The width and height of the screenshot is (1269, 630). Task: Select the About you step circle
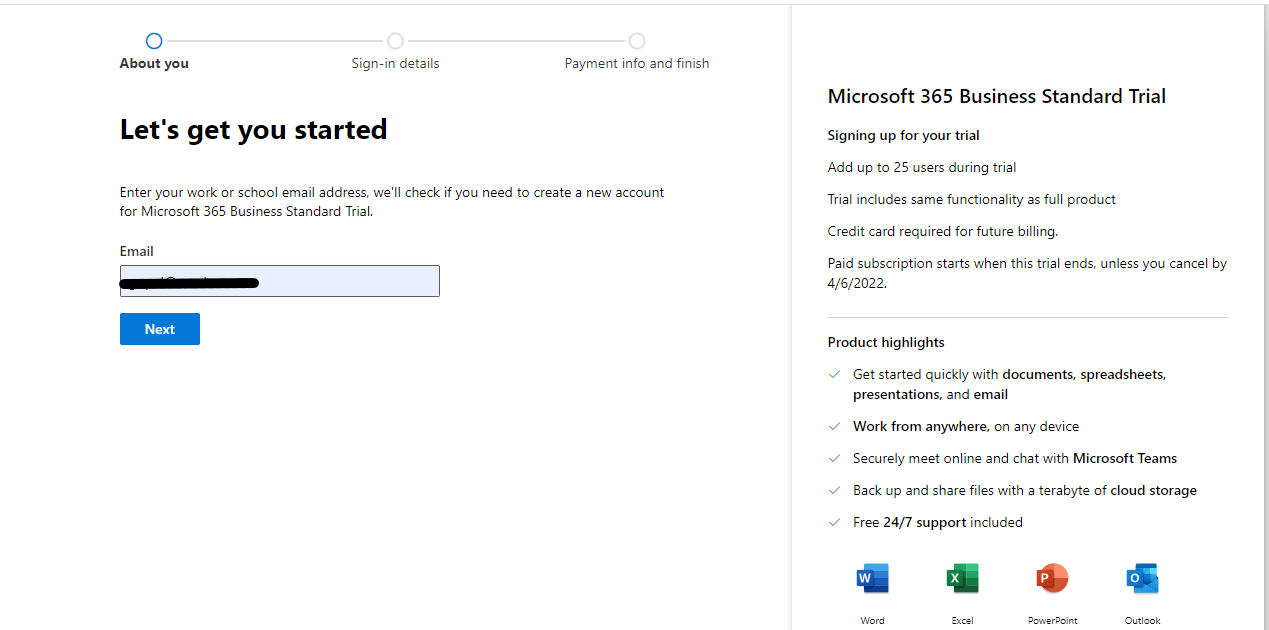pyautogui.click(x=153, y=41)
